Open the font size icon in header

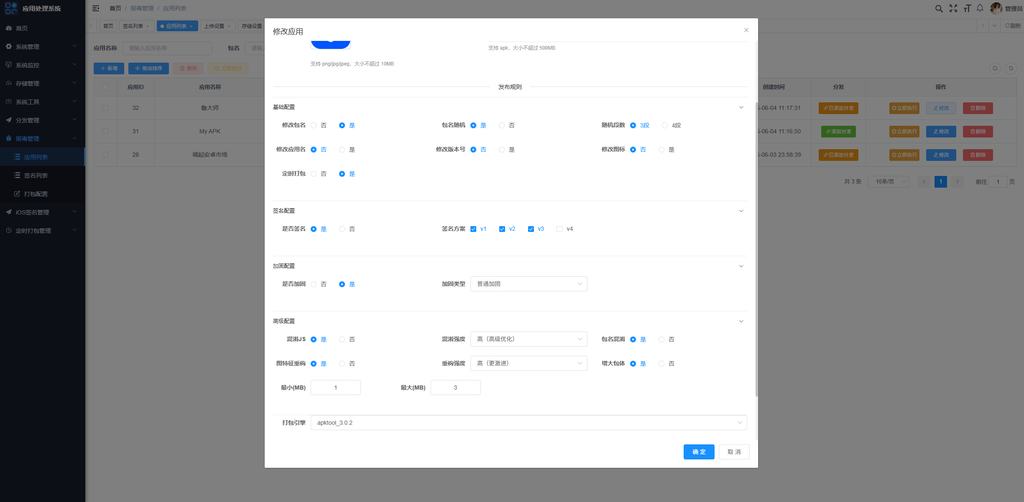[x=967, y=8]
